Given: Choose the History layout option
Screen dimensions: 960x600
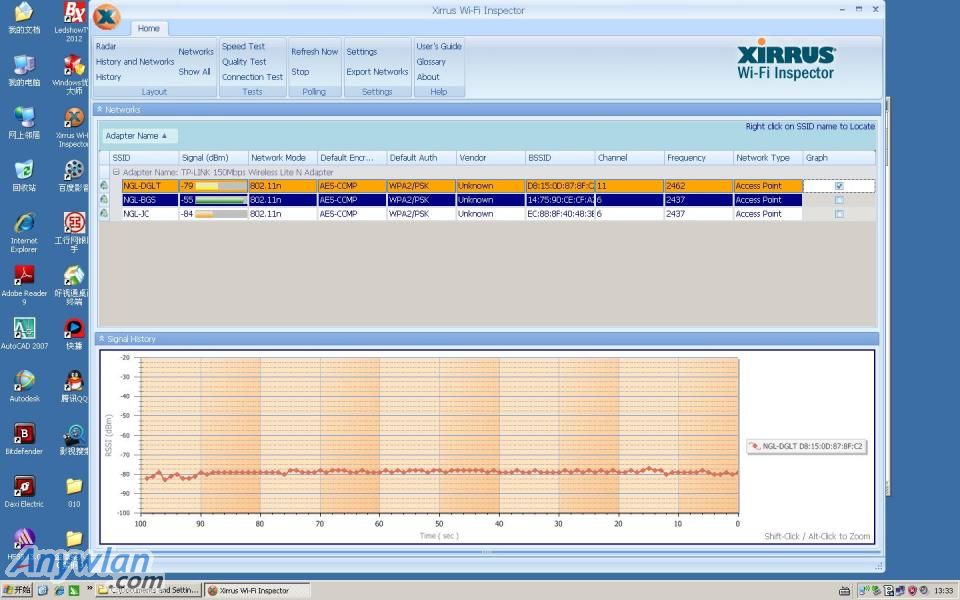Looking at the screenshot, I should tap(108, 77).
